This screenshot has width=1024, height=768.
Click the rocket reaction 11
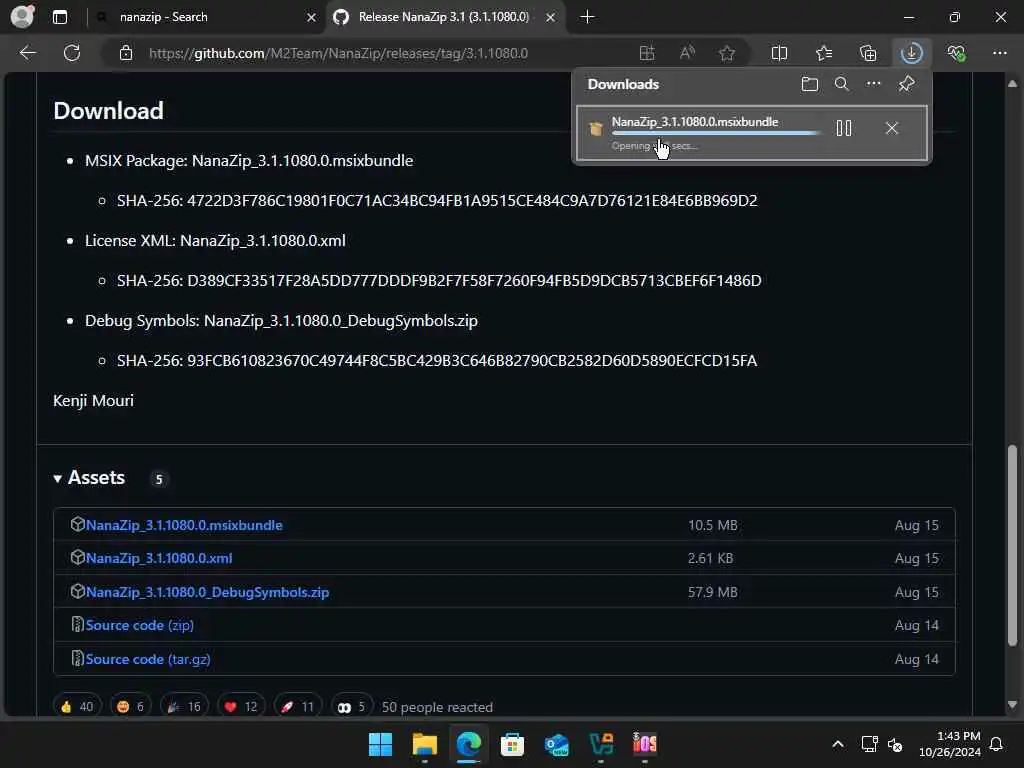point(297,707)
